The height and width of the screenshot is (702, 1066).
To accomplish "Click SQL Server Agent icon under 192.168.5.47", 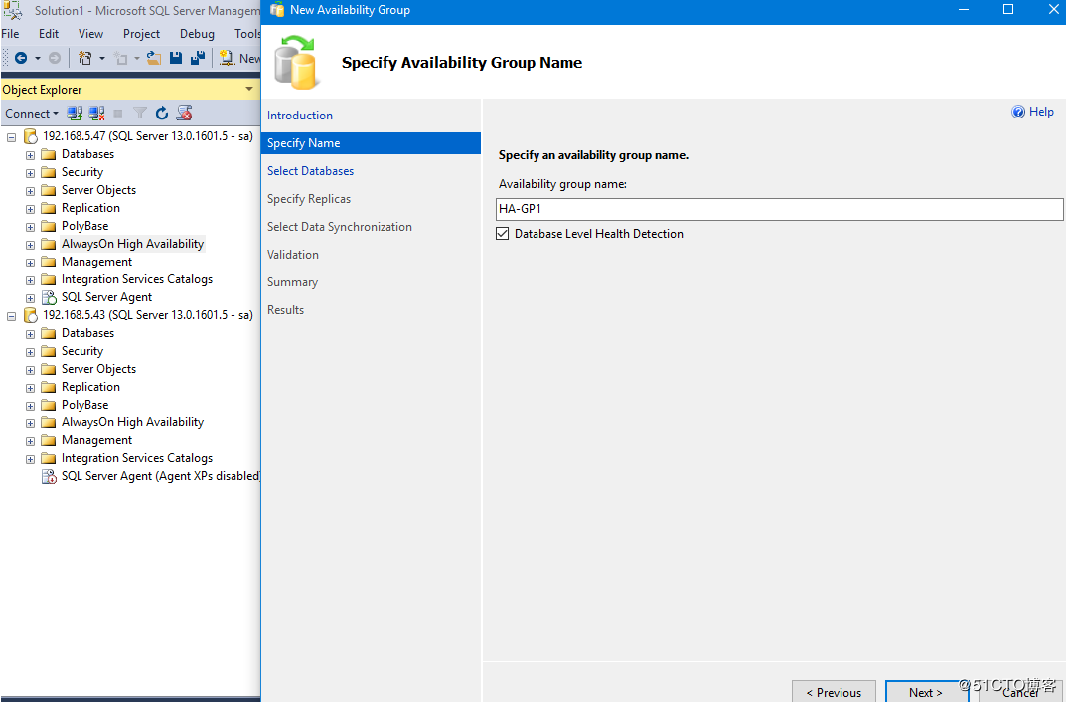I will coord(49,297).
